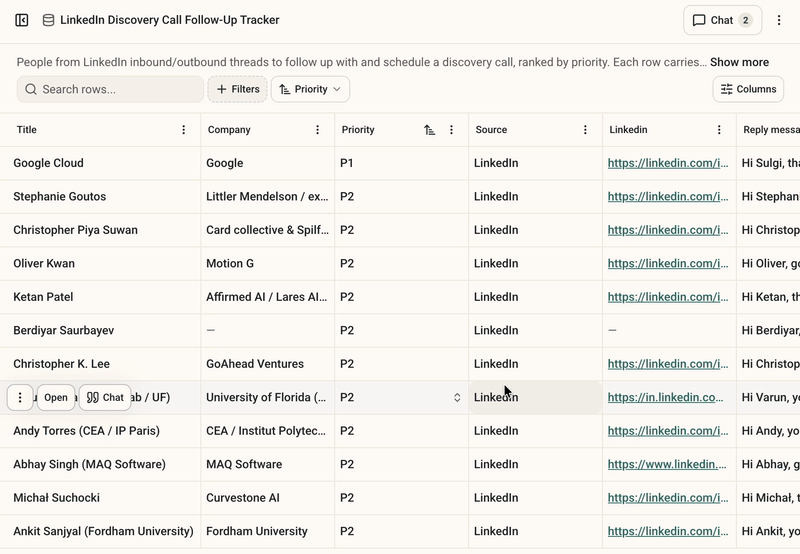
Task: Open in.linkedin.co link for University of Florida row
Action: [665, 397]
